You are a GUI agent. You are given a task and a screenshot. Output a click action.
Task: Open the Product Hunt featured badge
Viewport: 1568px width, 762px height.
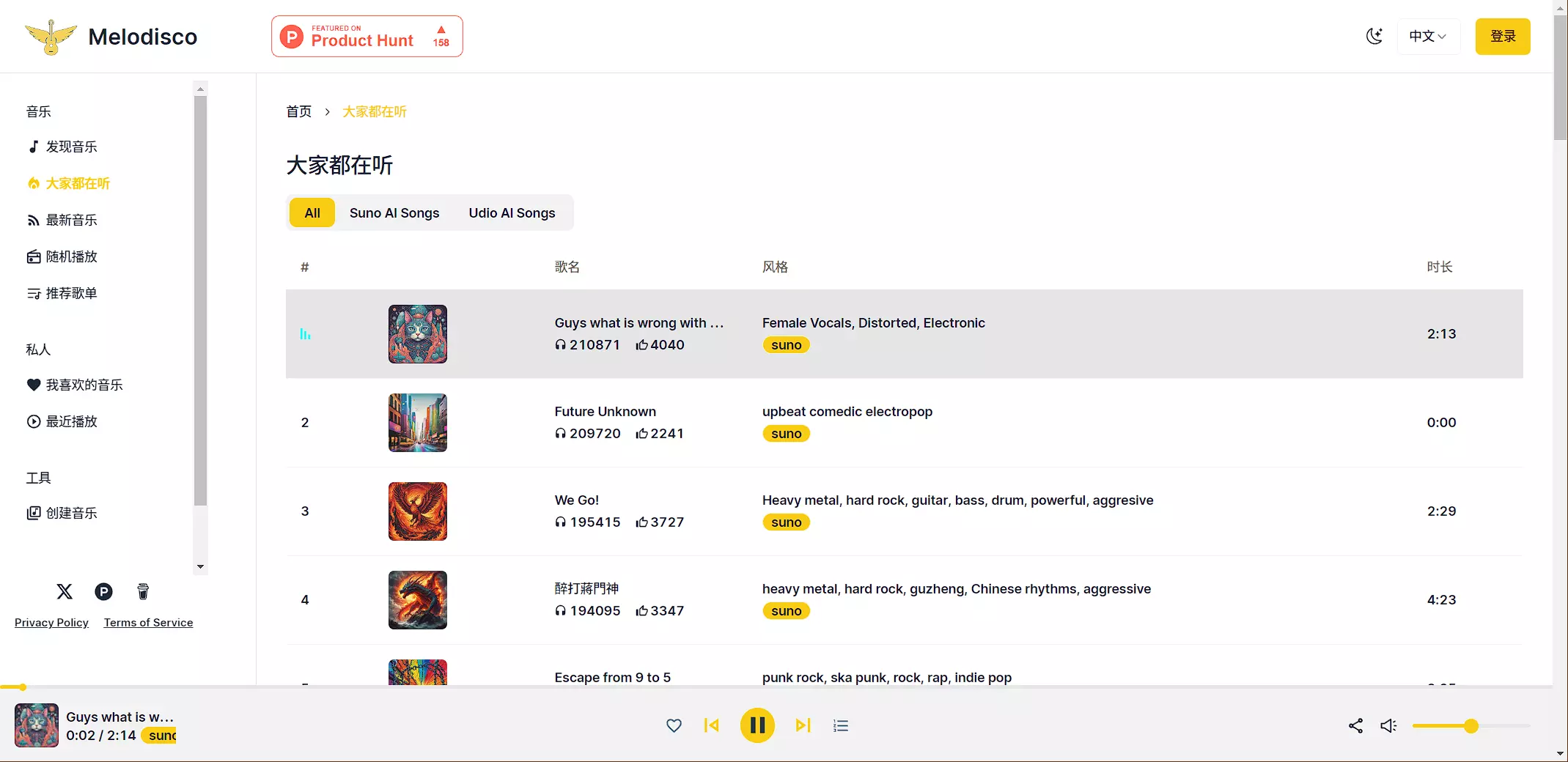tap(367, 36)
